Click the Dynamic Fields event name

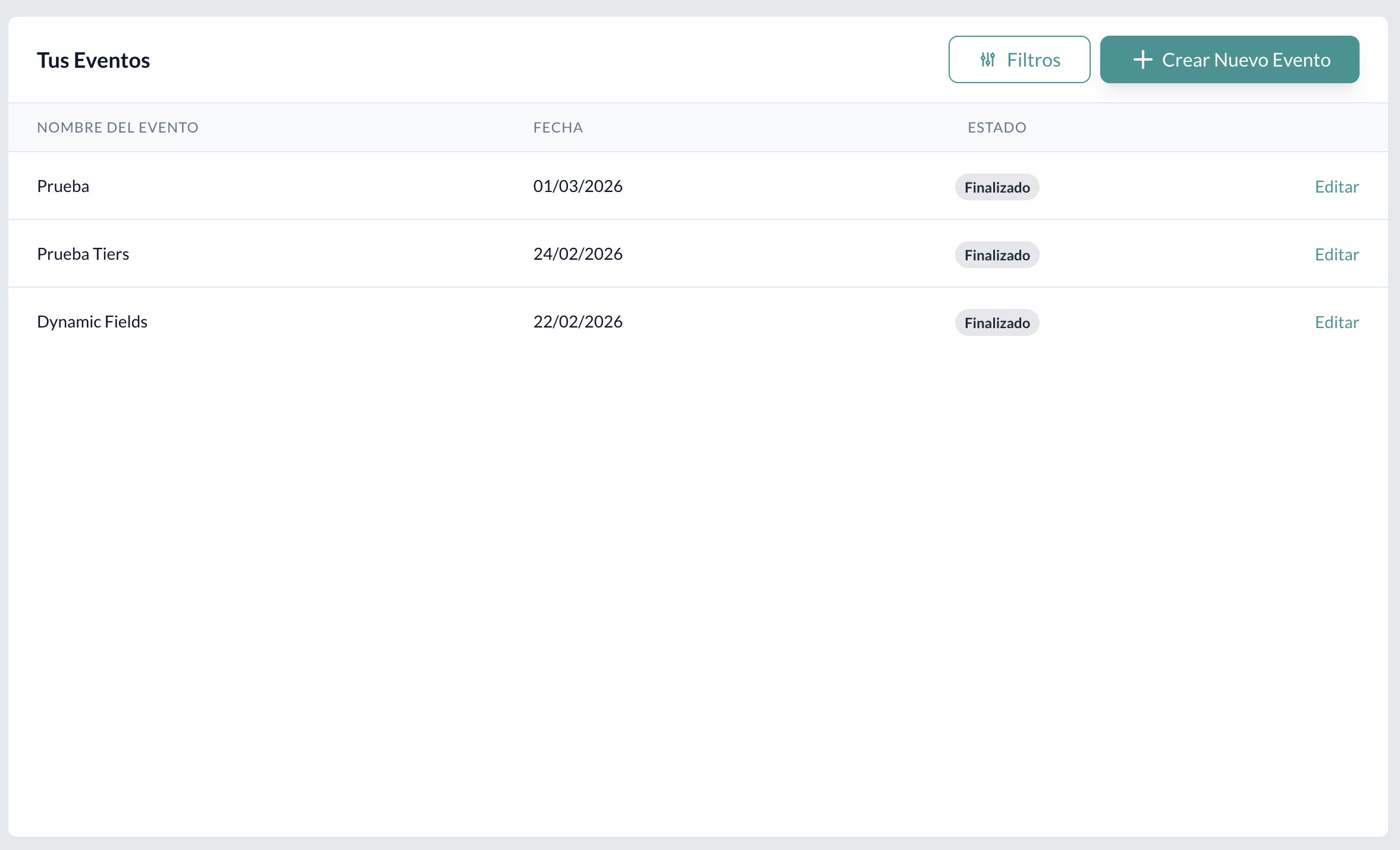pos(92,322)
